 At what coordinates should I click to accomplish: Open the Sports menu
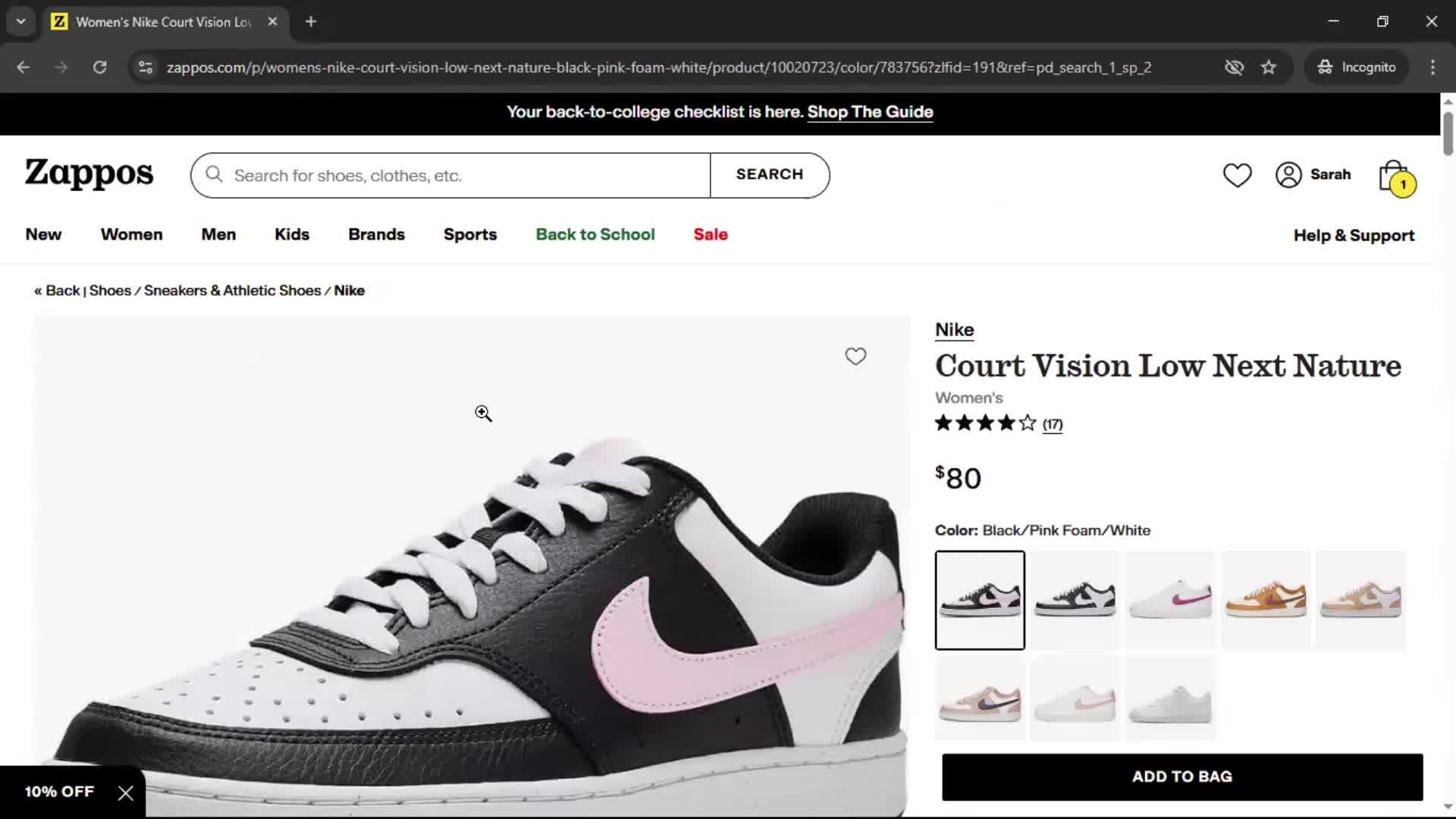click(470, 234)
